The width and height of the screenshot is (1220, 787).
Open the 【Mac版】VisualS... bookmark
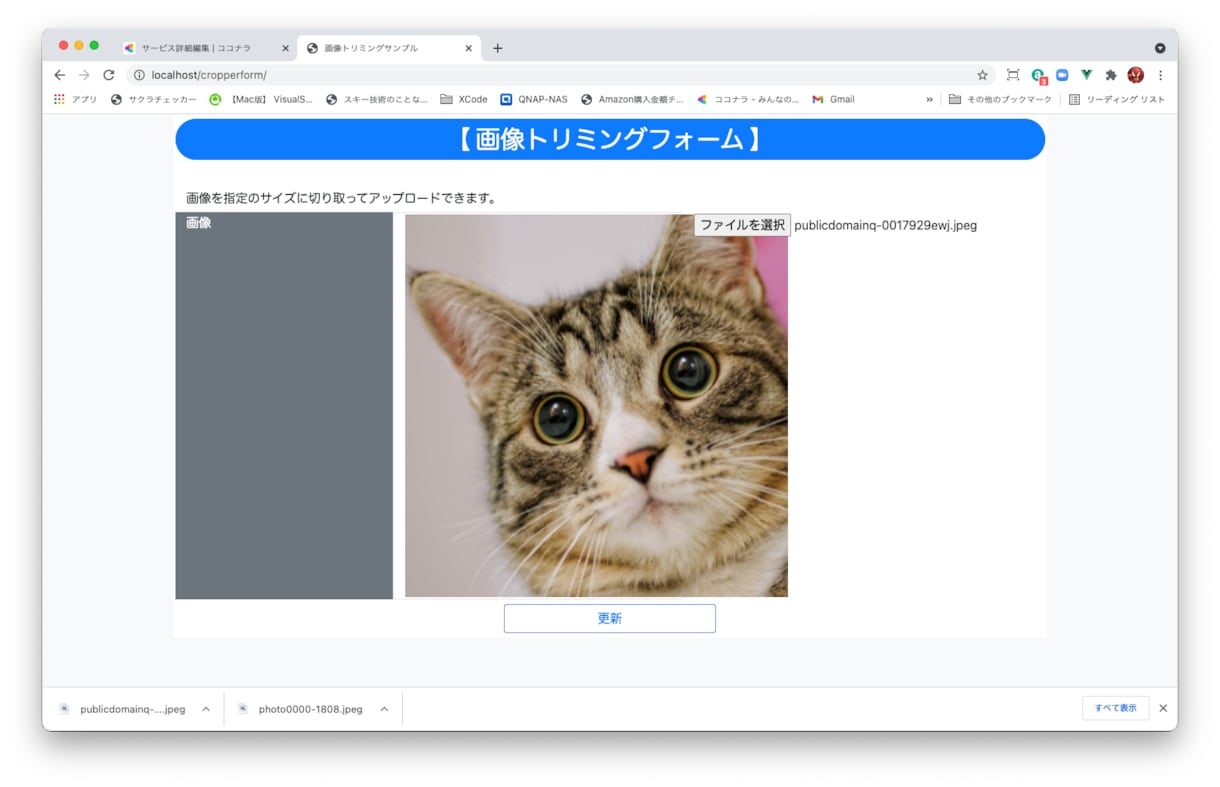pyautogui.click(x=261, y=100)
